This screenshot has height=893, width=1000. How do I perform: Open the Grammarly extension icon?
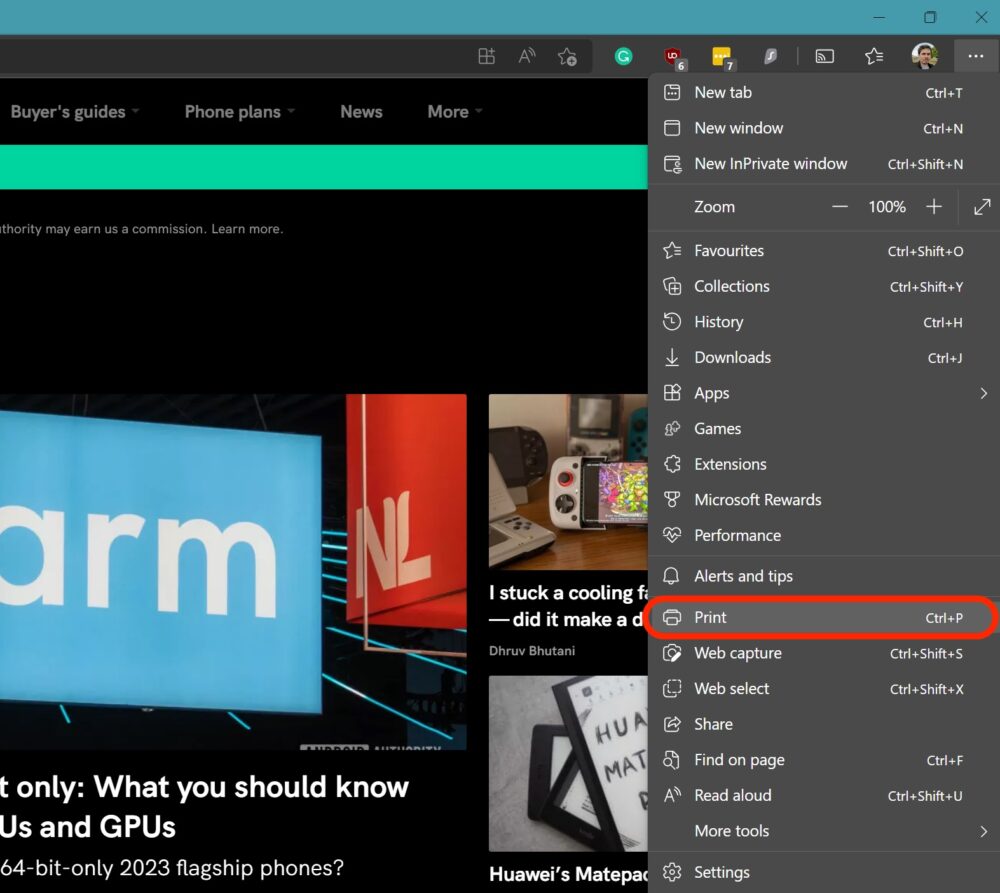(624, 56)
